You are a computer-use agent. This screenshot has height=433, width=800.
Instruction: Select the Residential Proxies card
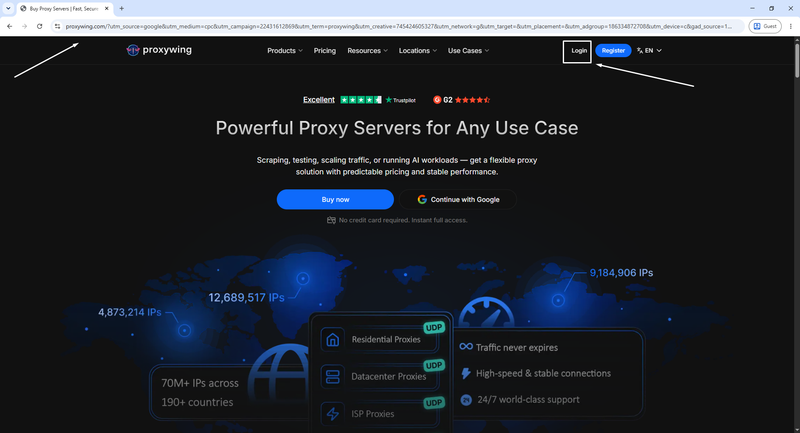click(x=379, y=340)
